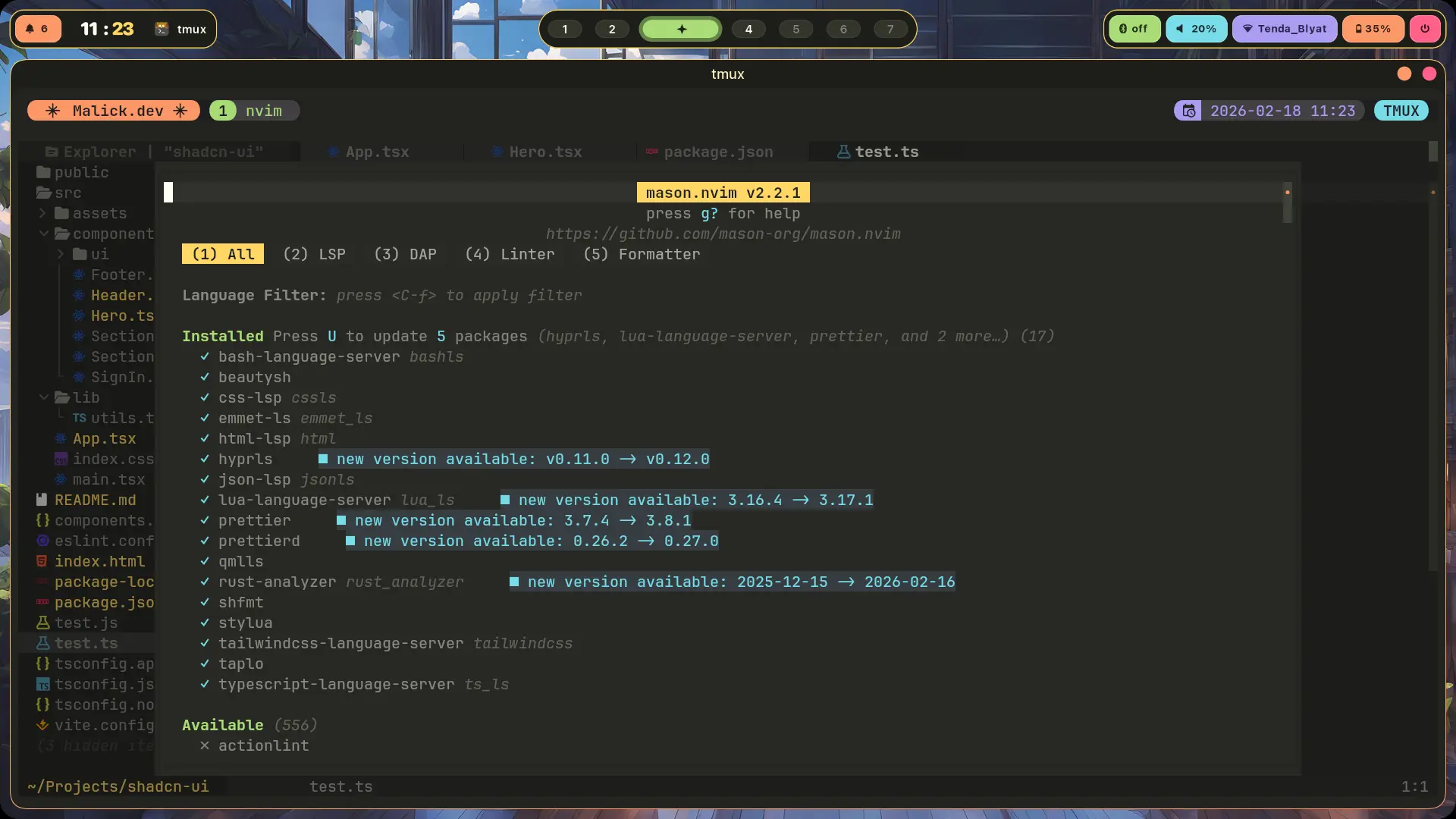Click the React icon beside Hero.ts file
Image resolution: width=1456 pixels, height=819 pixels.
tap(79, 315)
